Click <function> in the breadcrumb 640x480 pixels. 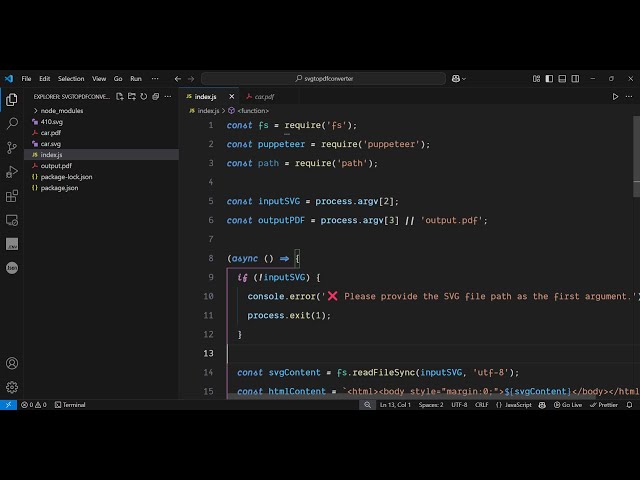coord(253,111)
